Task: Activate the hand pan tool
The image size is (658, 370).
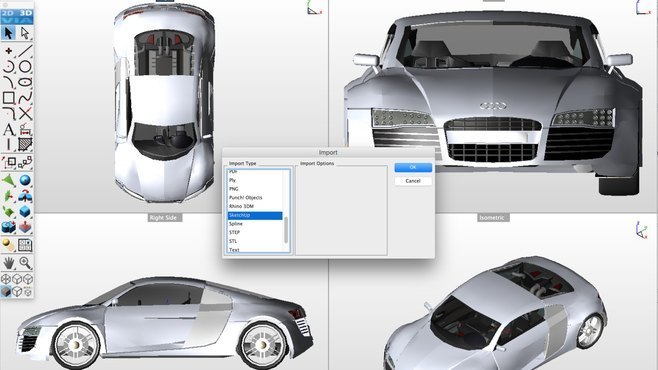Action: [8, 263]
